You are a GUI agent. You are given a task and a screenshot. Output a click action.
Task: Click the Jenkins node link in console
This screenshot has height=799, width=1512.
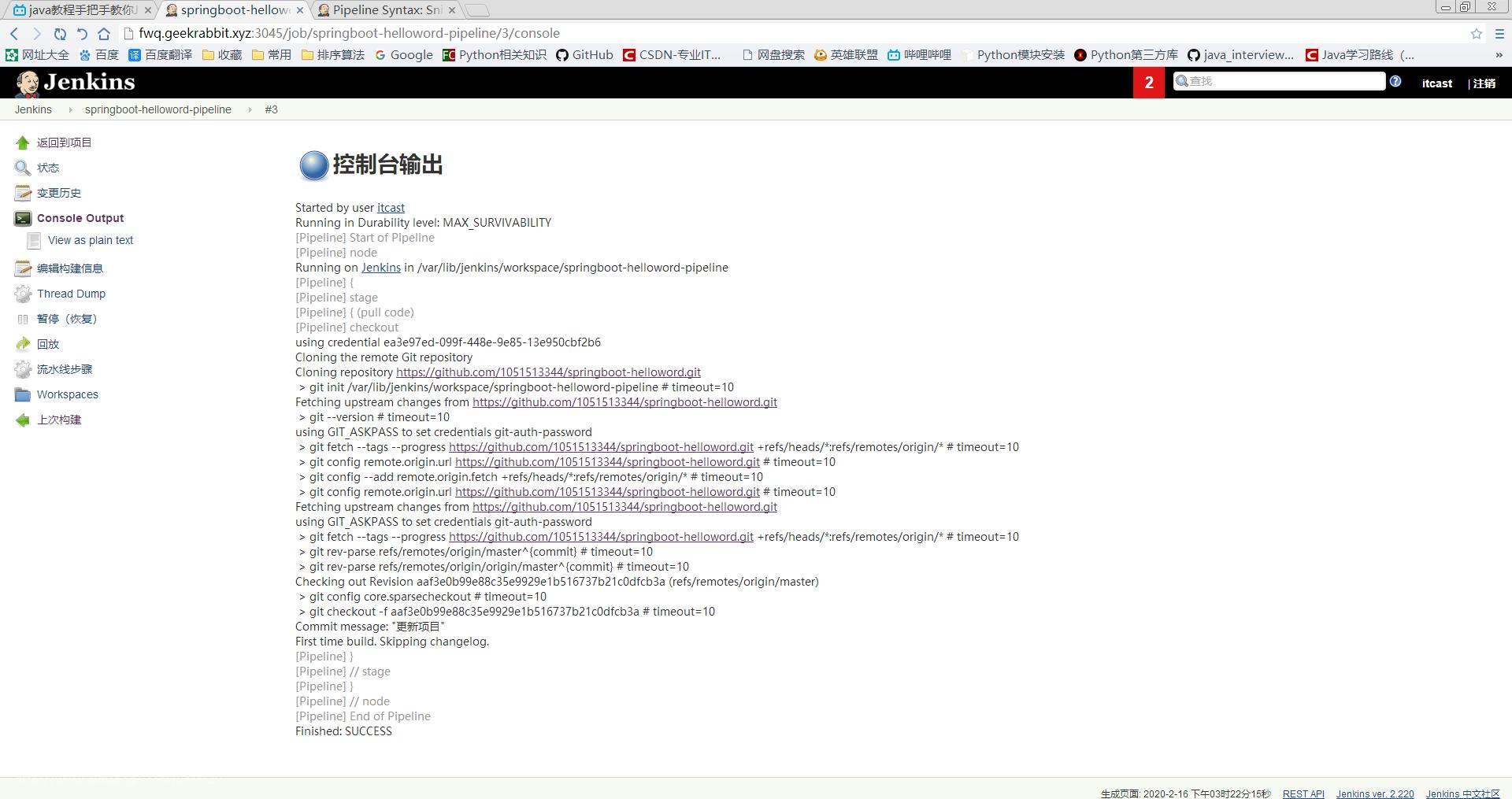[x=381, y=268]
